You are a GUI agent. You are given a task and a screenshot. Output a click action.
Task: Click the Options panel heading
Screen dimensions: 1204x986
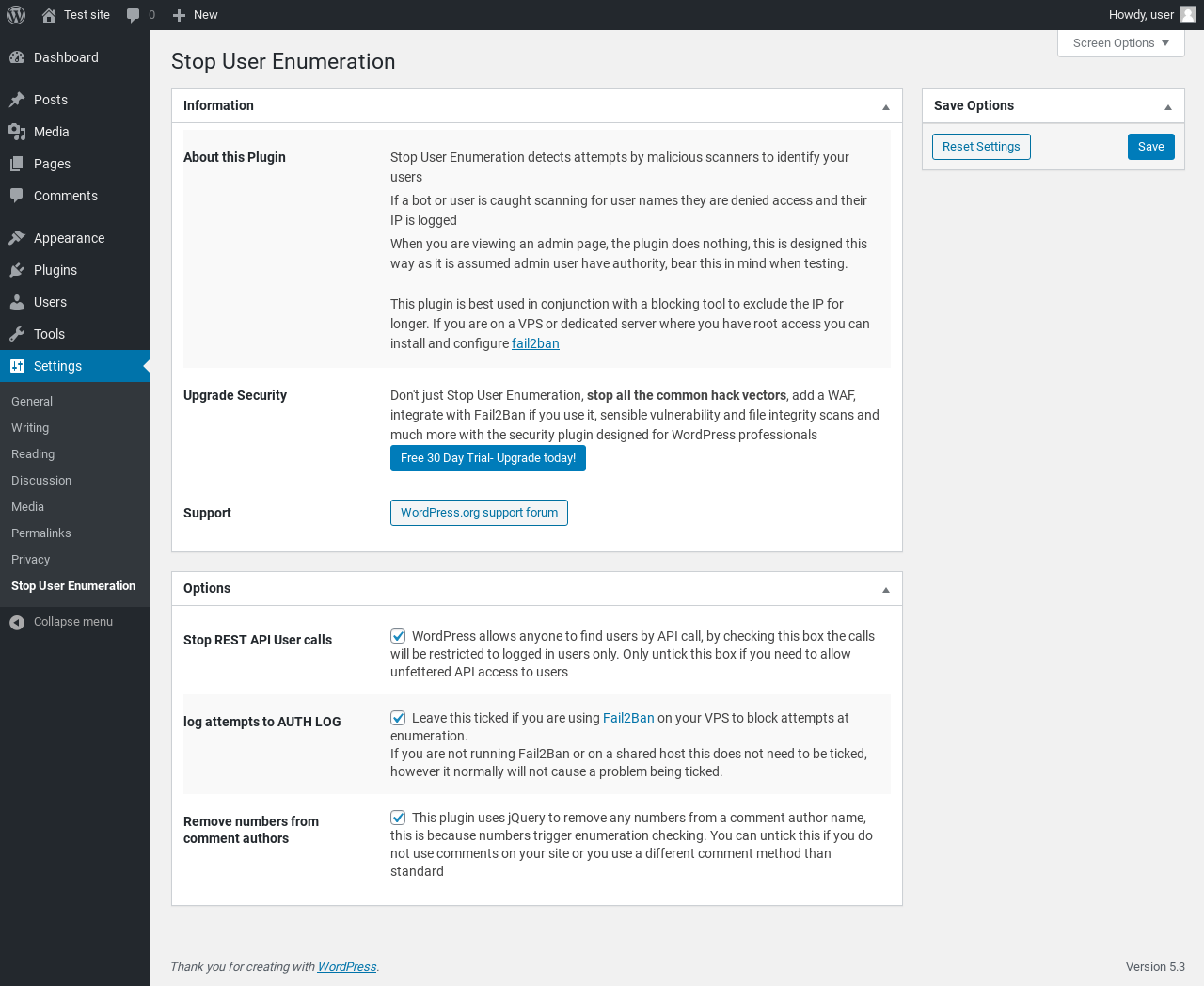(x=207, y=589)
